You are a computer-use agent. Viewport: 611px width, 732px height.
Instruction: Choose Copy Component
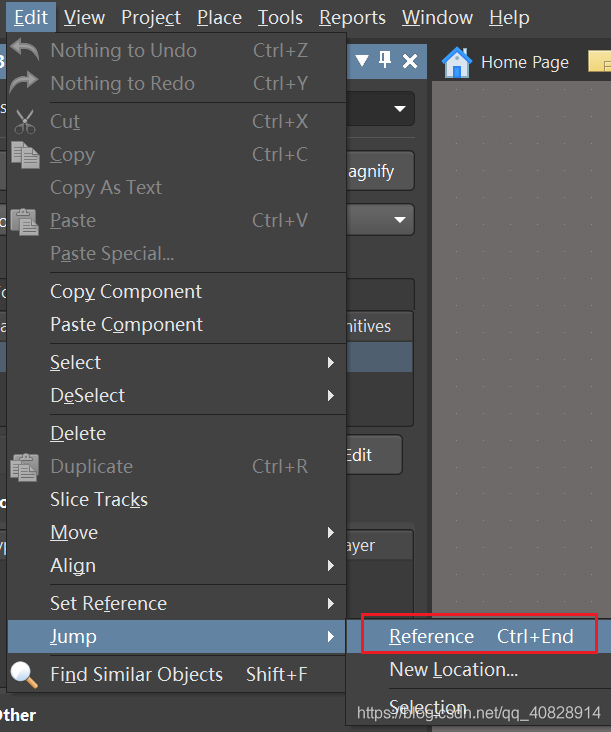pyautogui.click(x=176, y=292)
